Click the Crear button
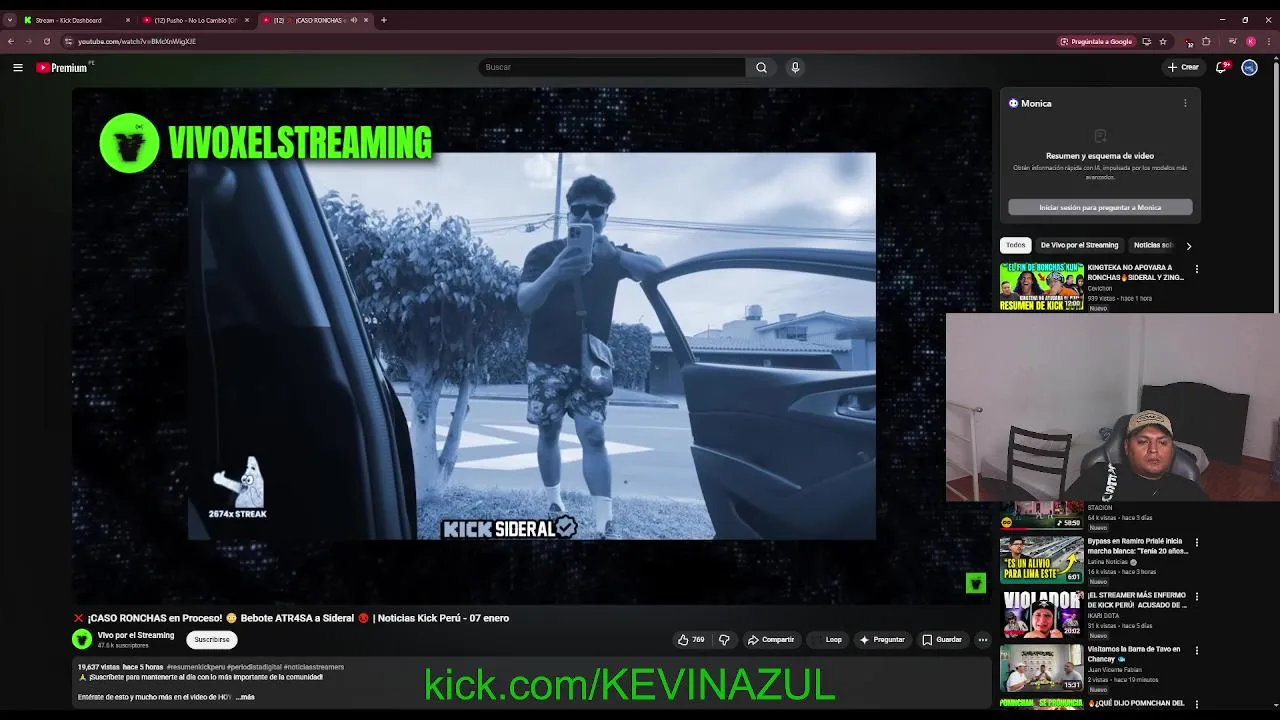This screenshot has width=1280, height=720. coord(1183,67)
